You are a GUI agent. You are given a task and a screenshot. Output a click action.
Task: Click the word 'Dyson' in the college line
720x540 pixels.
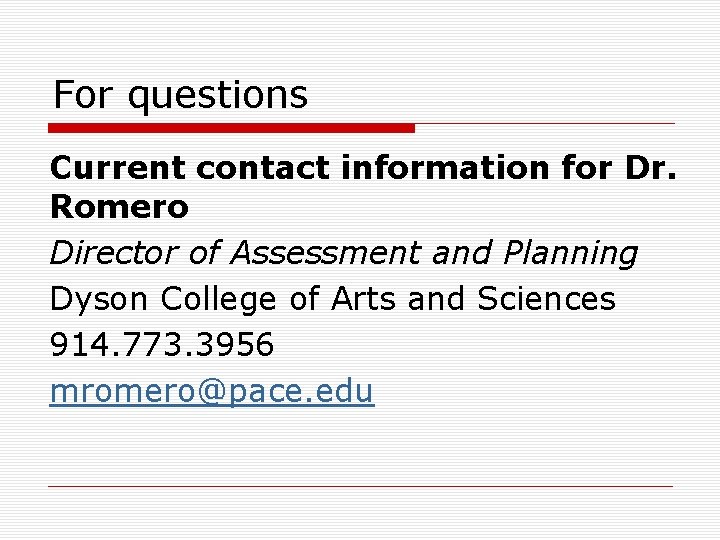98,300
